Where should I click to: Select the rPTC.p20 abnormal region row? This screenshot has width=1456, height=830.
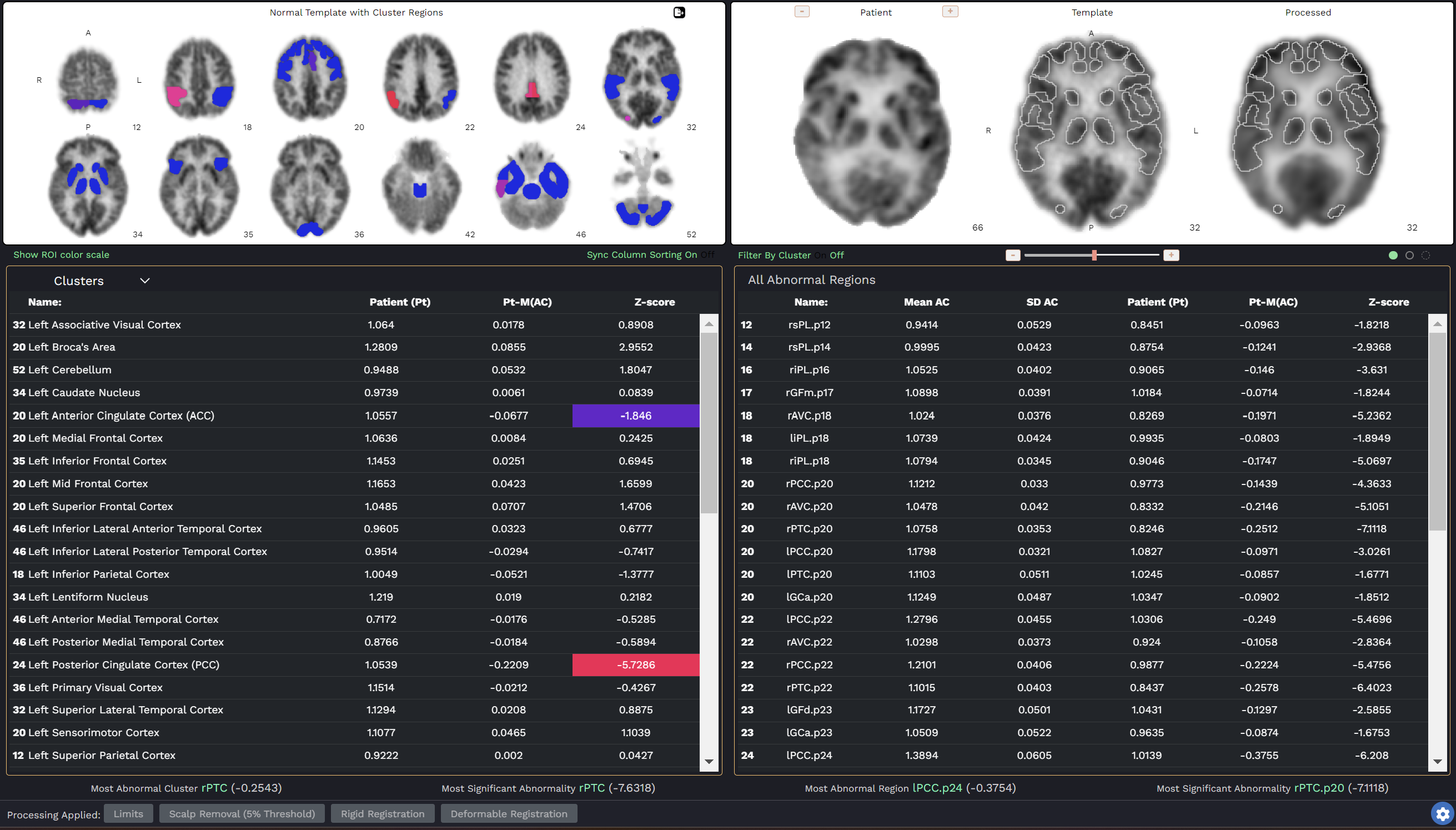(x=1082, y=528)
